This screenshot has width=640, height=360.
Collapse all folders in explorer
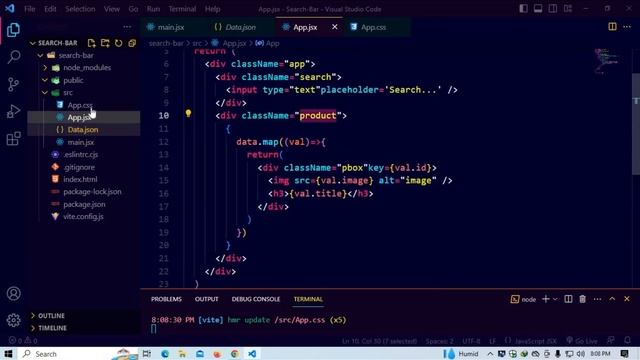tap(132, 43)
